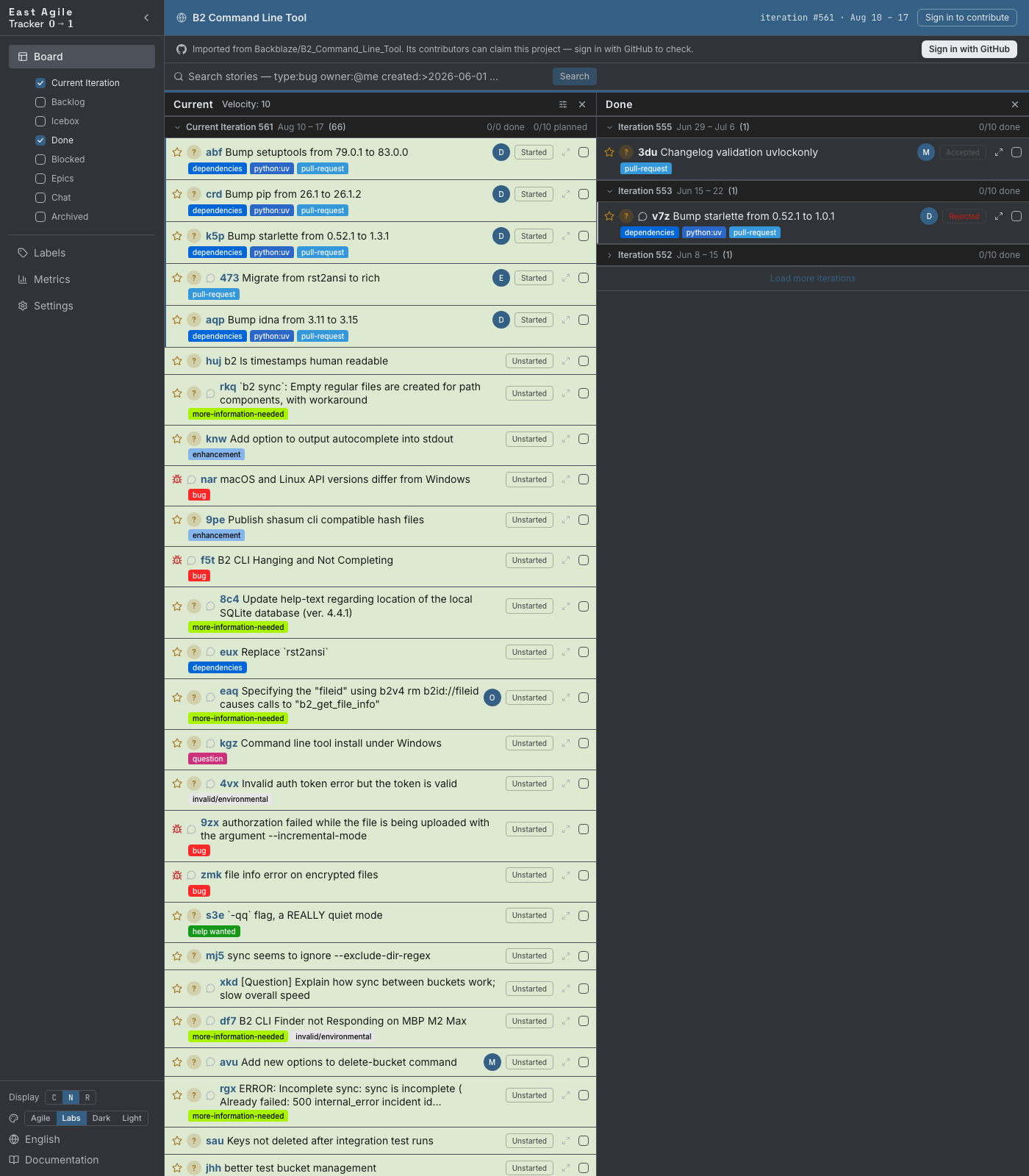Open comments on 'v7z Bump starlette' story
Viewport: 1029px width, 1176px height.
click(x=642, y=217)
